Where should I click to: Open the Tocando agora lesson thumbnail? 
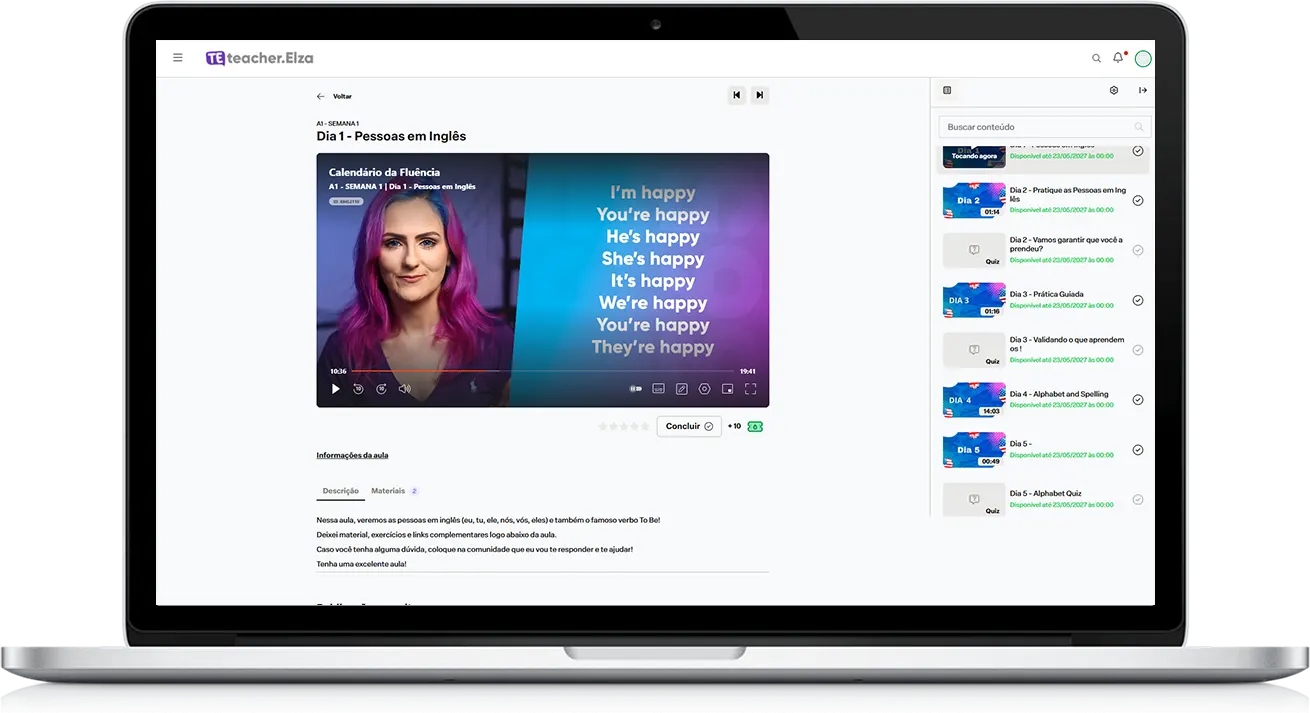click(x=974, y=155)
